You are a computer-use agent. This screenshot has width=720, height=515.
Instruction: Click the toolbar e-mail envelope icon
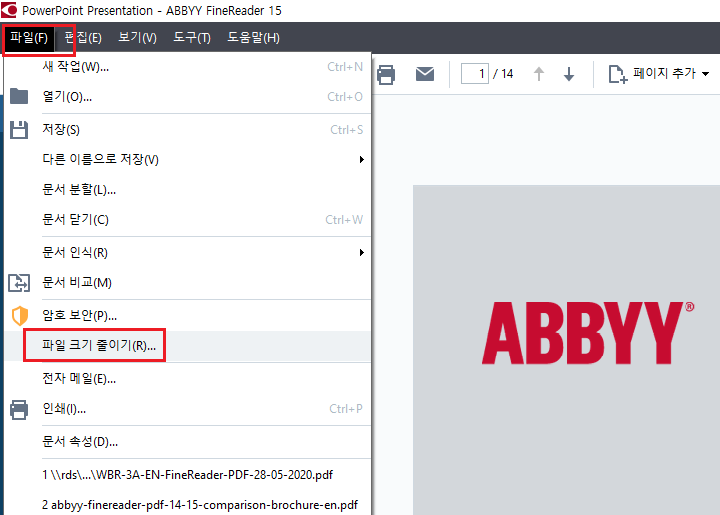[x=425, y=73]
